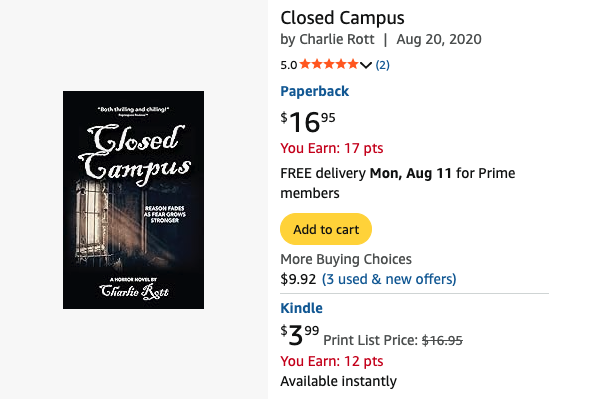This screenshot has width=589, height=399.
Task: Select the Kindle format link
Action: [301, 308]
